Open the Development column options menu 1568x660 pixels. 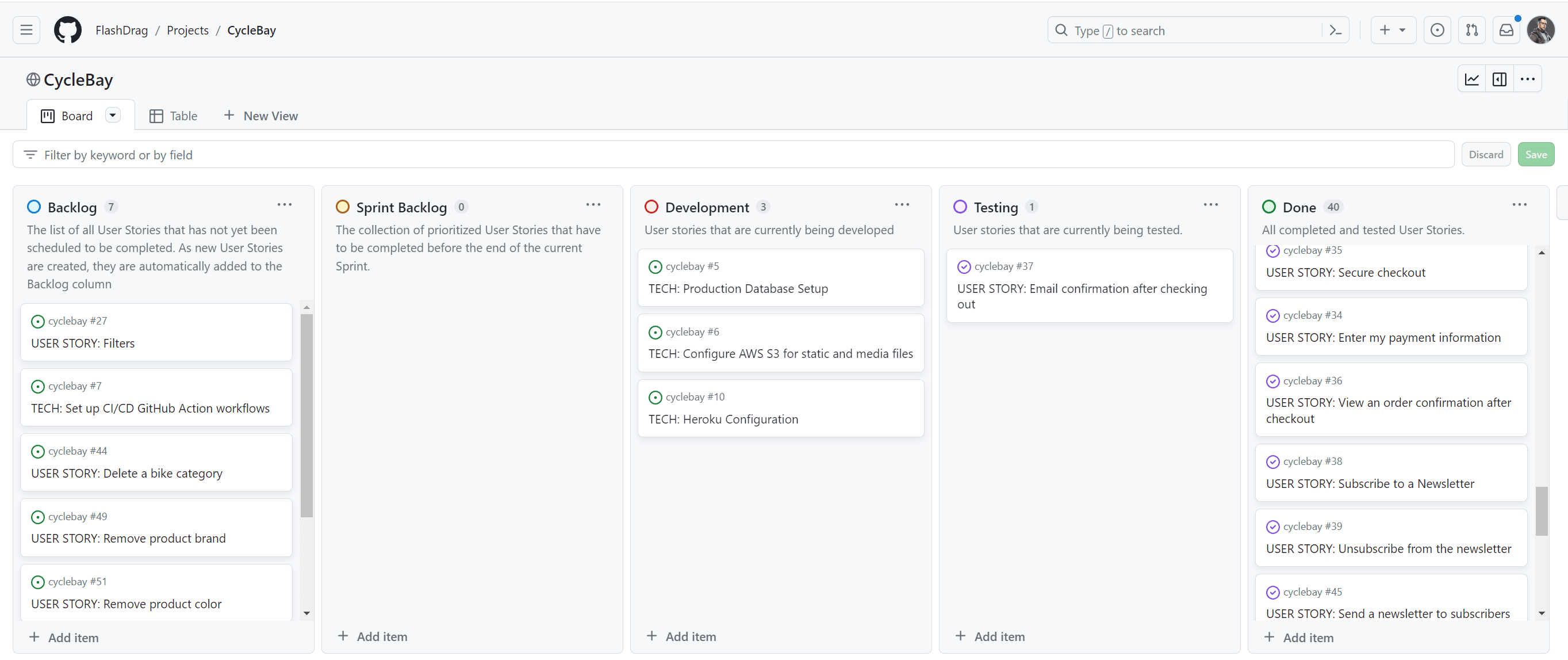tap(902, 205)
